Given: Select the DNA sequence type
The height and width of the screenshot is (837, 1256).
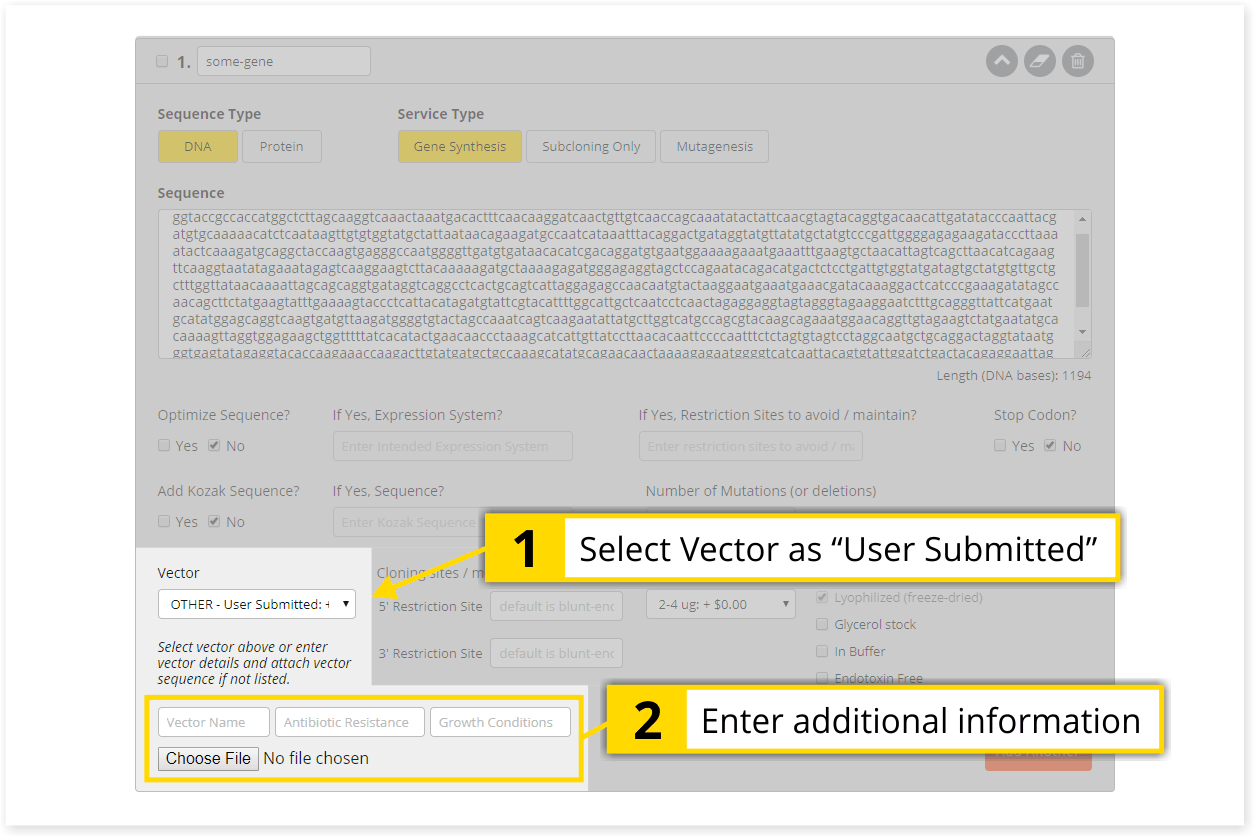Looking at the screenshot, I should [198, 146].
